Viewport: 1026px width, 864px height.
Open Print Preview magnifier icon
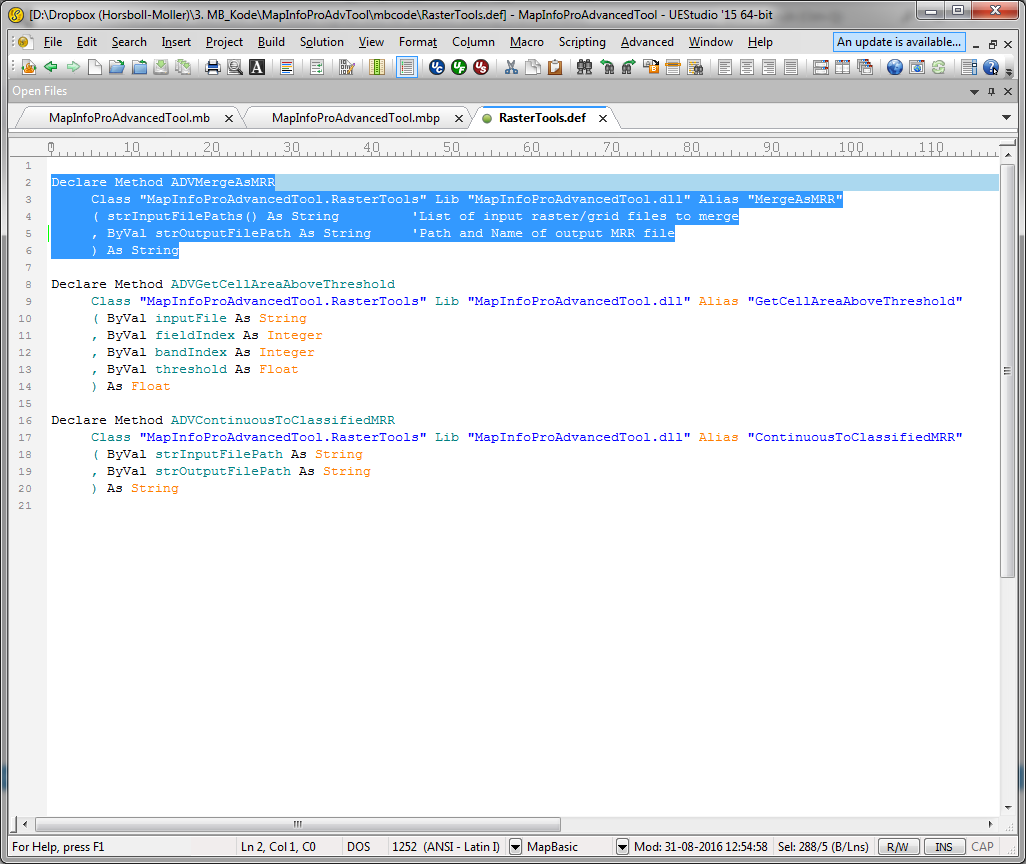235,67
